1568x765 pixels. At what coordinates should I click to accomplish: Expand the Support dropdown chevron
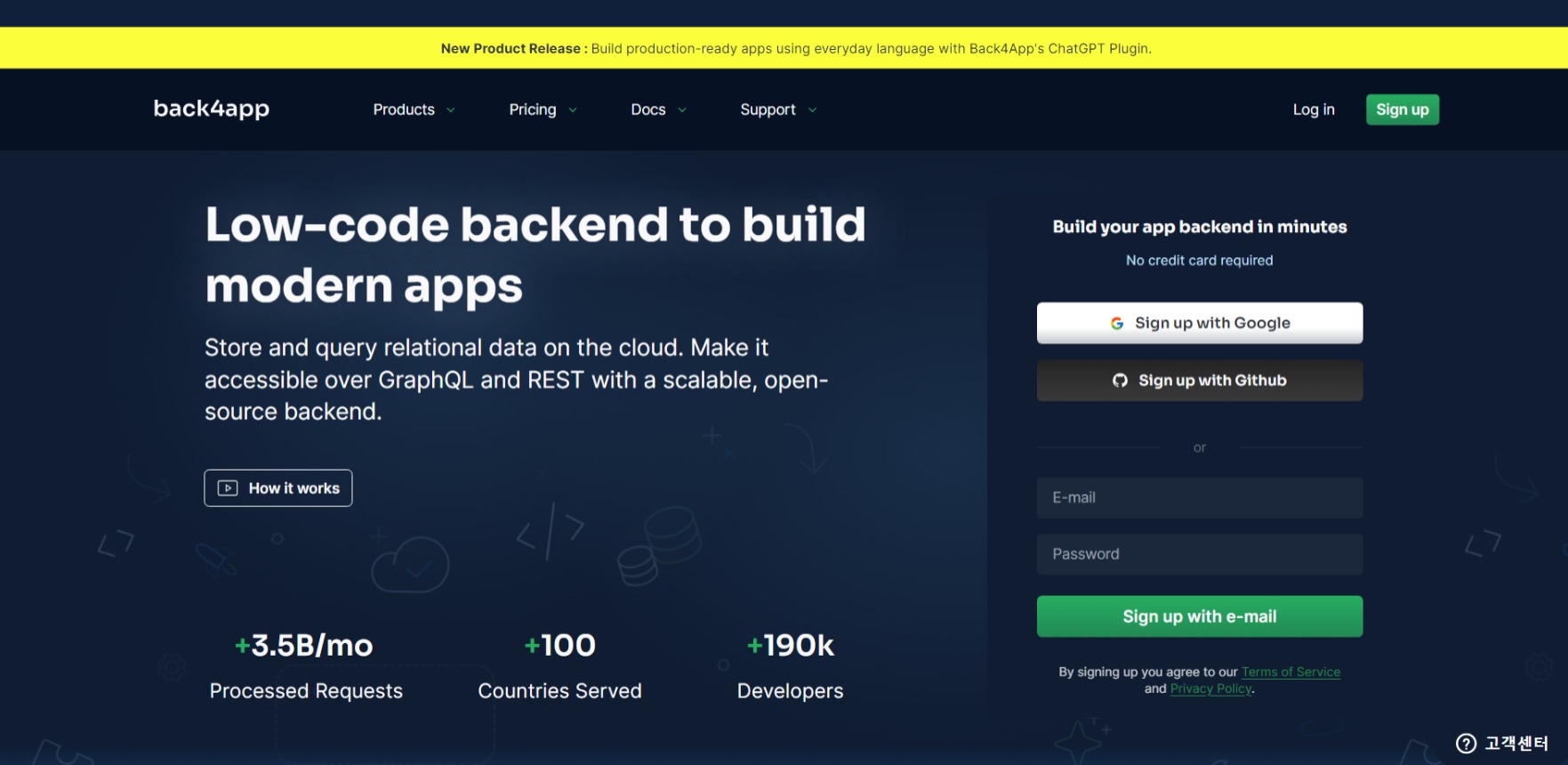812,110
